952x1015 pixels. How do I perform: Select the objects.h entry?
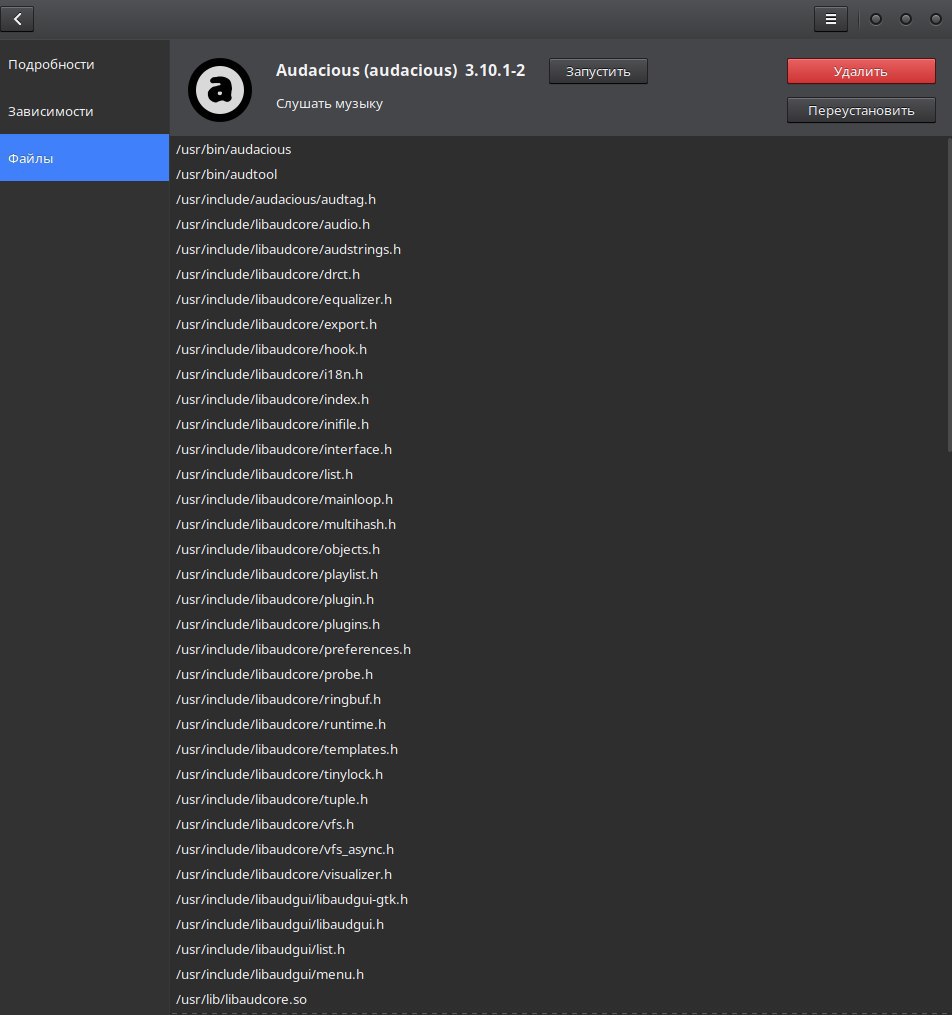(x=278, y=550)
